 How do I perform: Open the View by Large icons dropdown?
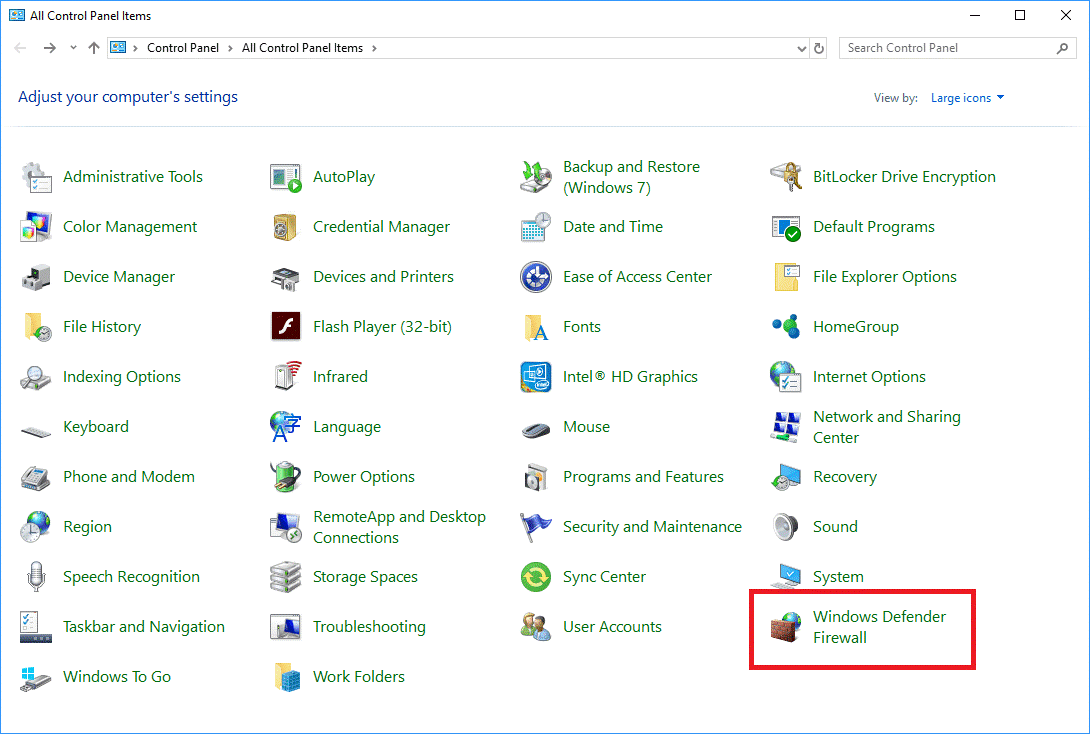[x=968, y=98]
